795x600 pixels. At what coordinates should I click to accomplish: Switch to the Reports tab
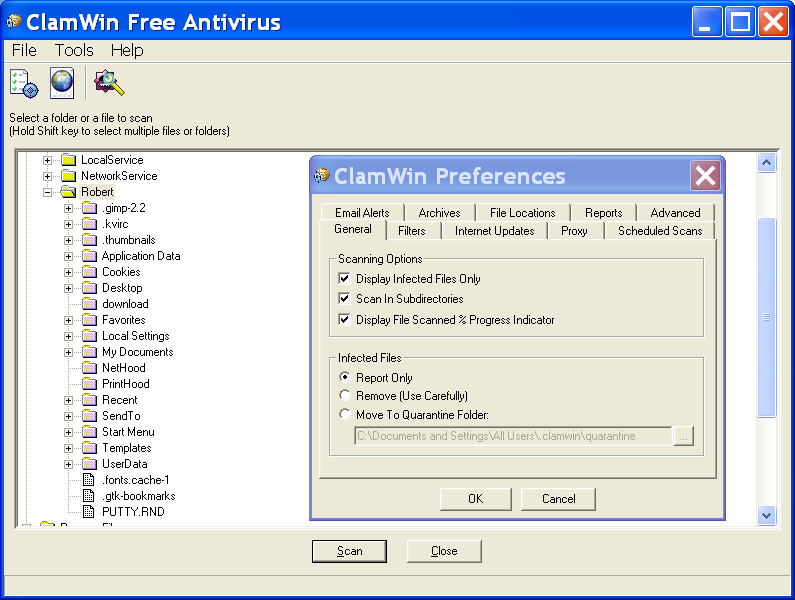tap(603, 213)
